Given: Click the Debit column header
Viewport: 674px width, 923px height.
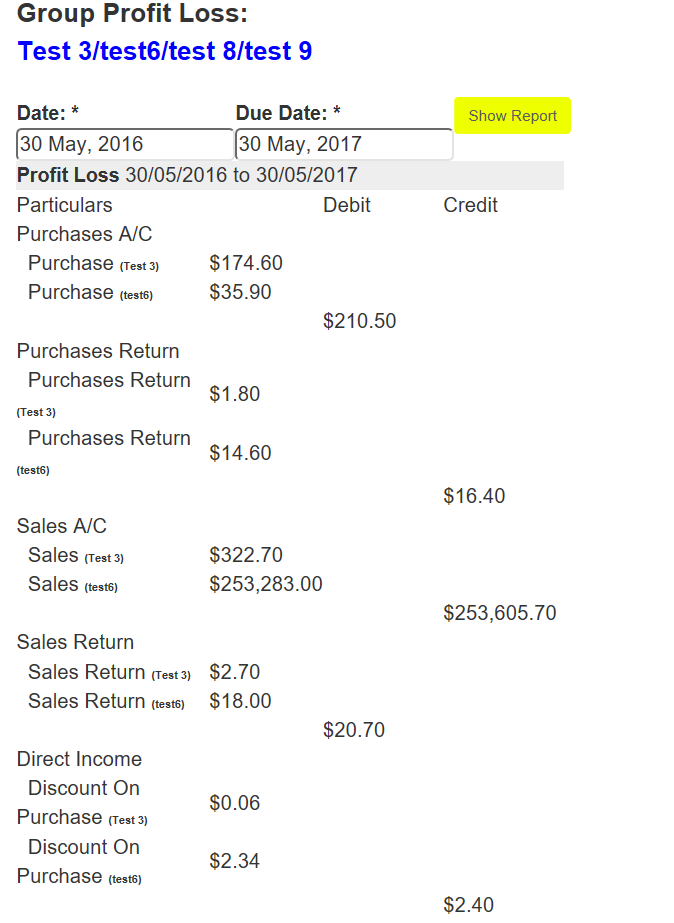Looking at the screenshot, I should tap(347, 205).
